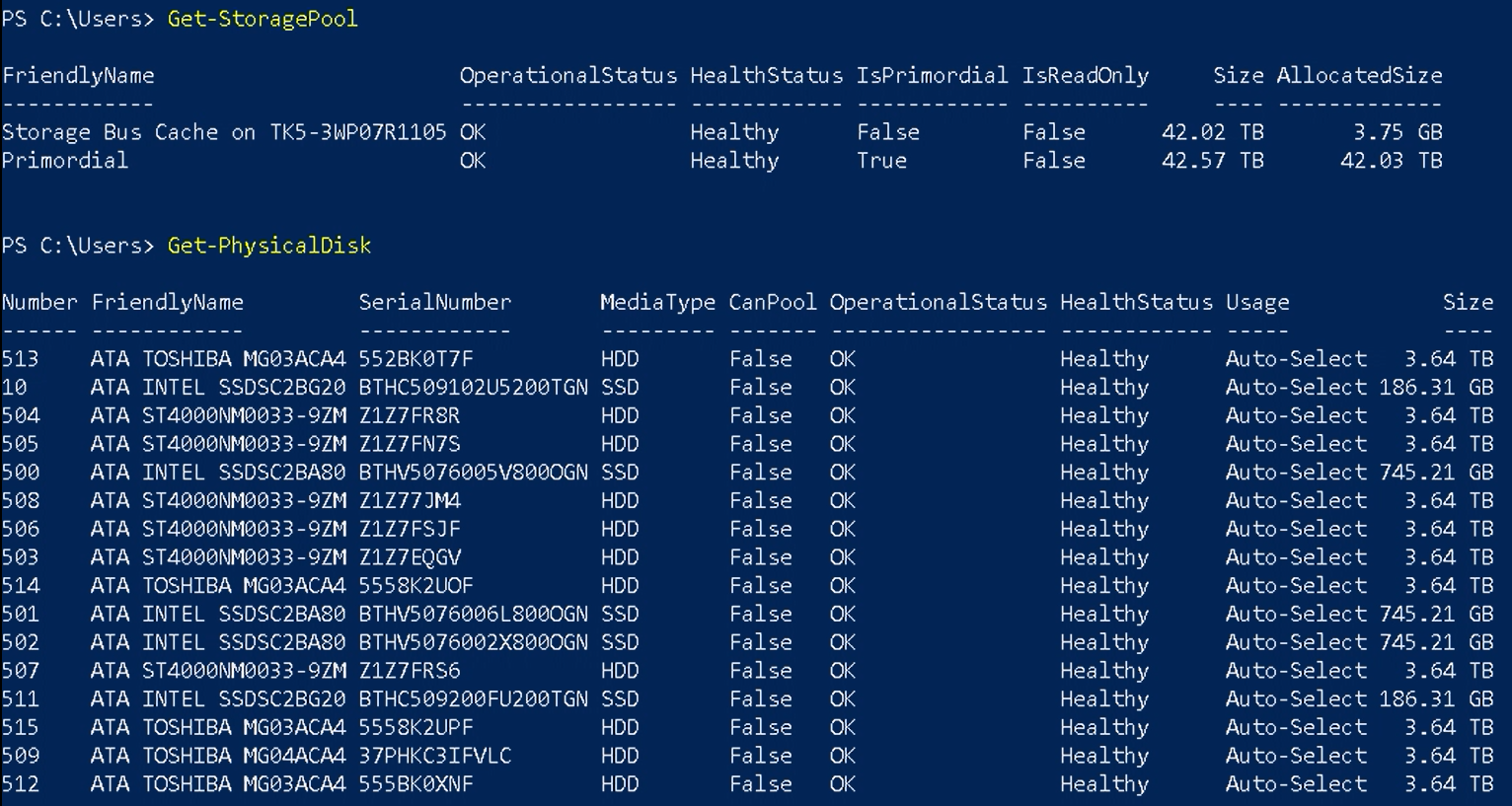Click the Primordial pool row name
Image resolution: width=1512 pixels, height=806 pixels.
65,161
